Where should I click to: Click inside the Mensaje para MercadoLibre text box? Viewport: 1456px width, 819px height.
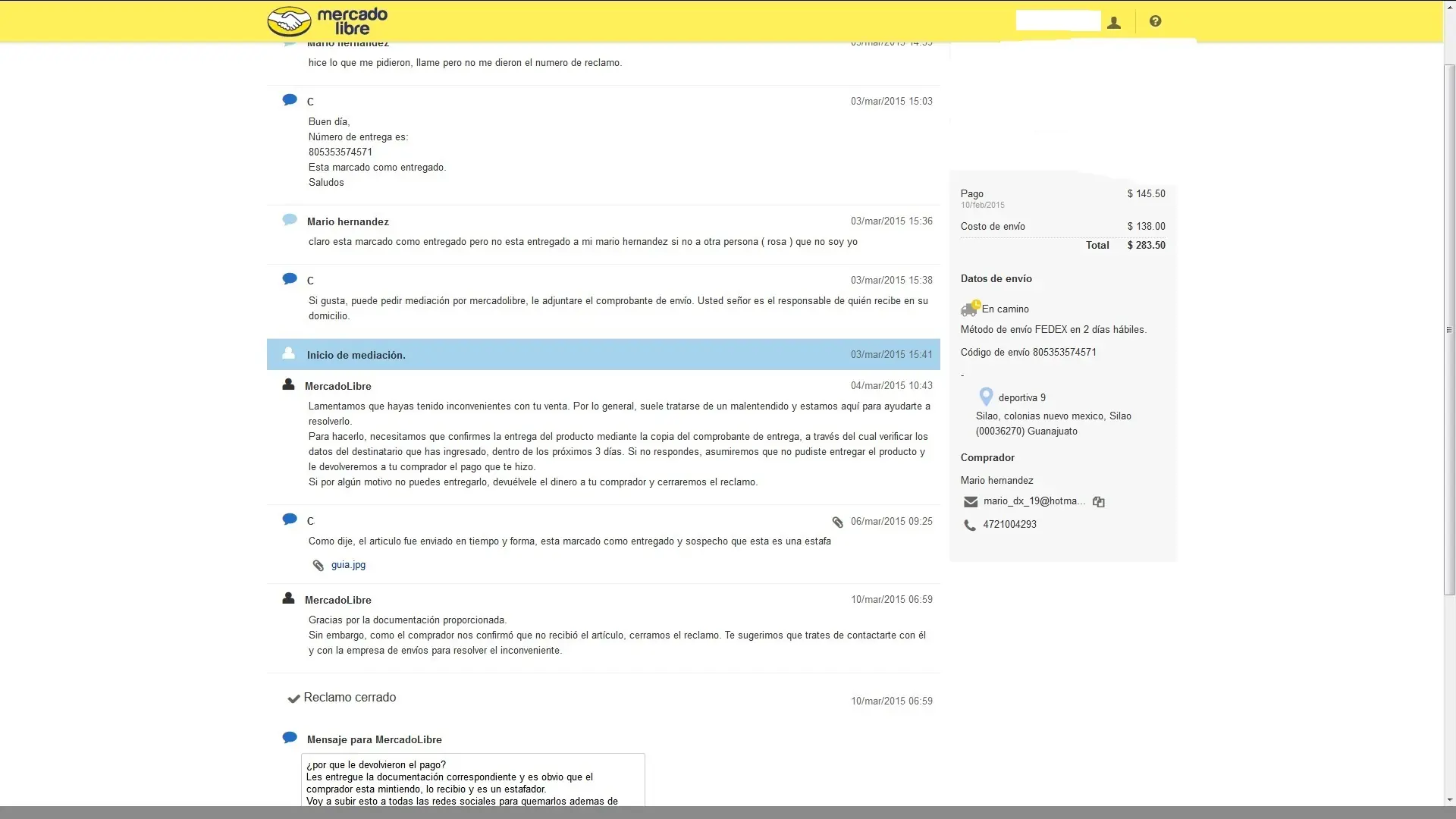pos(473,780)
